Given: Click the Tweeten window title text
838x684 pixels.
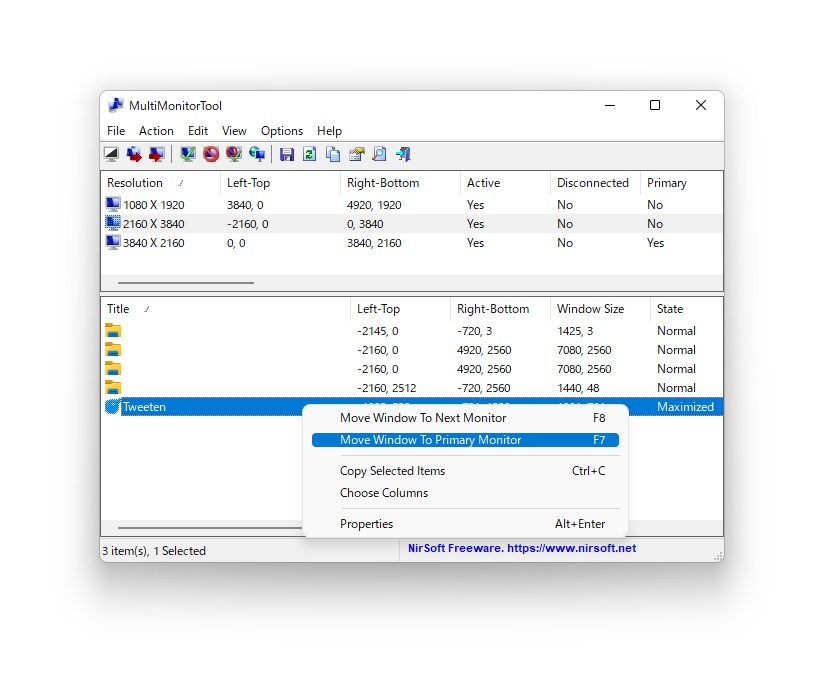Looking at the screenshot, I should (144, 407).
